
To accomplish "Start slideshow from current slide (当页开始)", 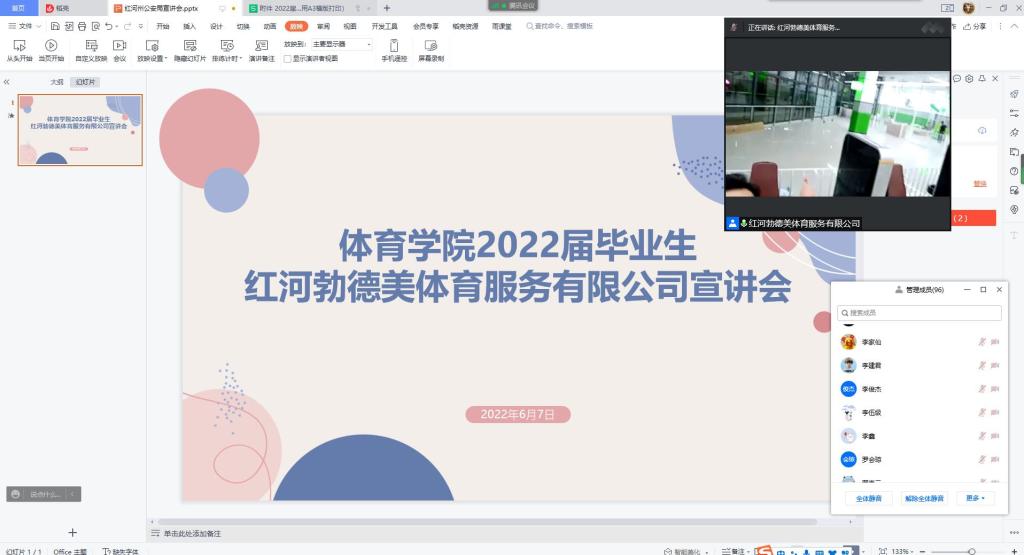I will [x=51, y=50].
